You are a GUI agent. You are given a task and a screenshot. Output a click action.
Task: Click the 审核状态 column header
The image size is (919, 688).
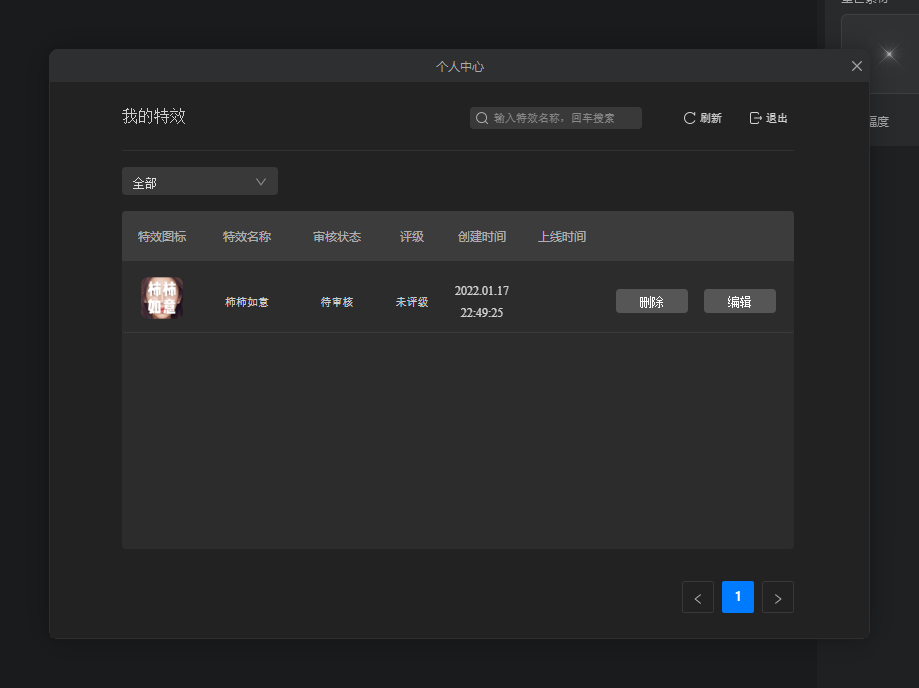(337, 237)
